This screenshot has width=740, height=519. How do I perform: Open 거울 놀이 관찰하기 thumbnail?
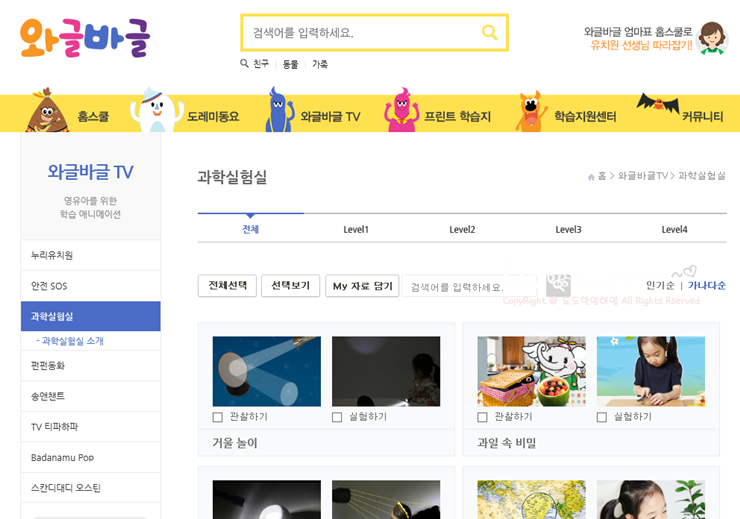coord(267,371)
